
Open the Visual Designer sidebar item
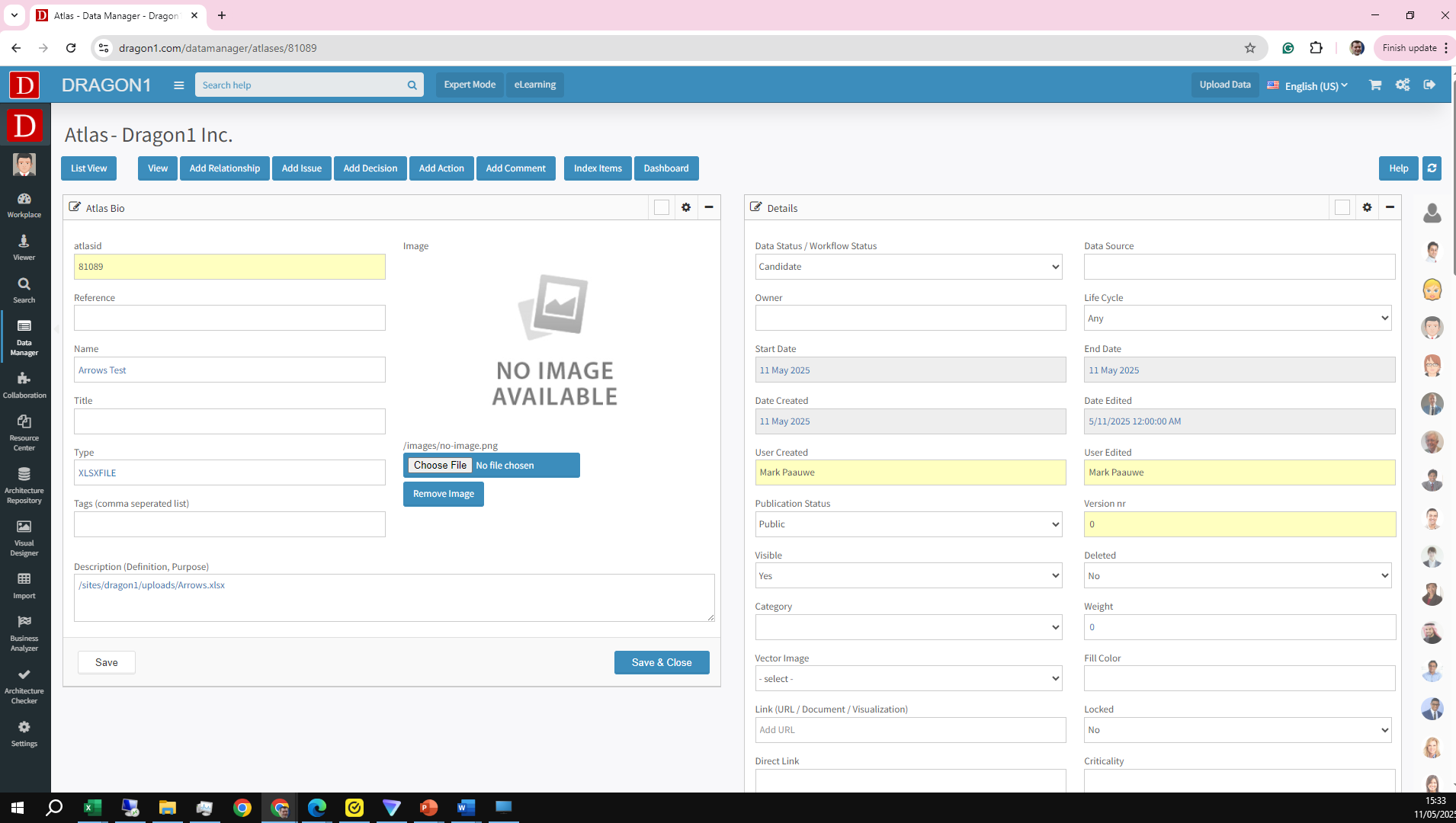point(24,538)
